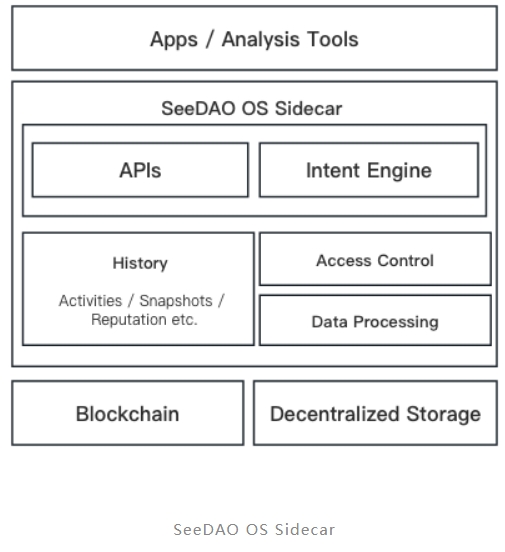Screen dimensions: 505x552
Task: Click the Data Processing block
Action: (x=375, y=320)
